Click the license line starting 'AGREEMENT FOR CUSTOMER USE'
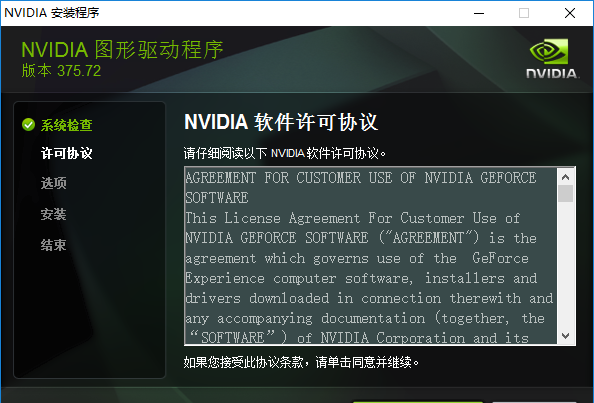Screen dimensions: 594x403 (x=361, y=178)
